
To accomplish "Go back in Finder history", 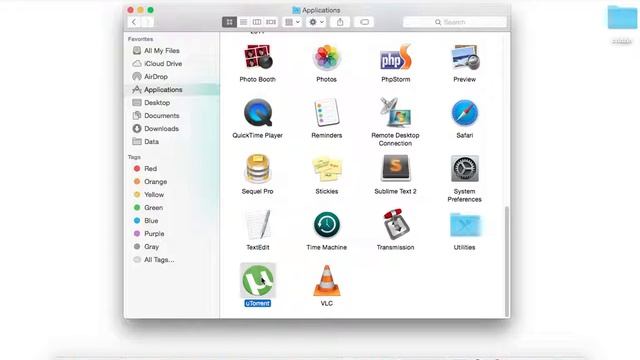I will (134, 22).
